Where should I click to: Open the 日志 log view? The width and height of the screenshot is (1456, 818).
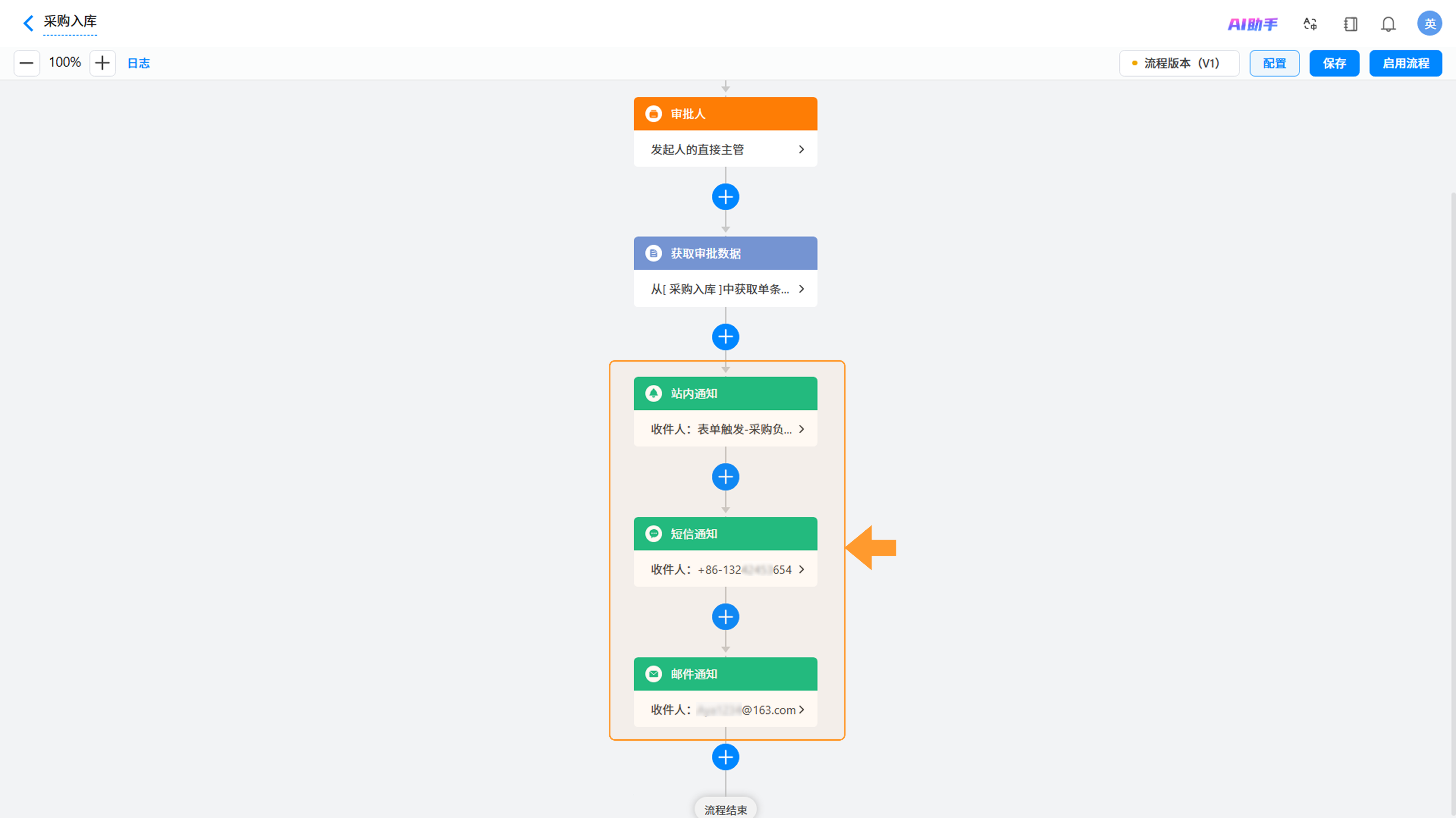[138, 63]
